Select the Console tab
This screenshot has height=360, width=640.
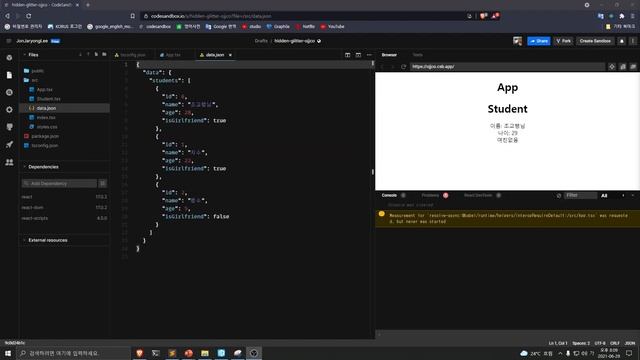click(x=389, y=196)
